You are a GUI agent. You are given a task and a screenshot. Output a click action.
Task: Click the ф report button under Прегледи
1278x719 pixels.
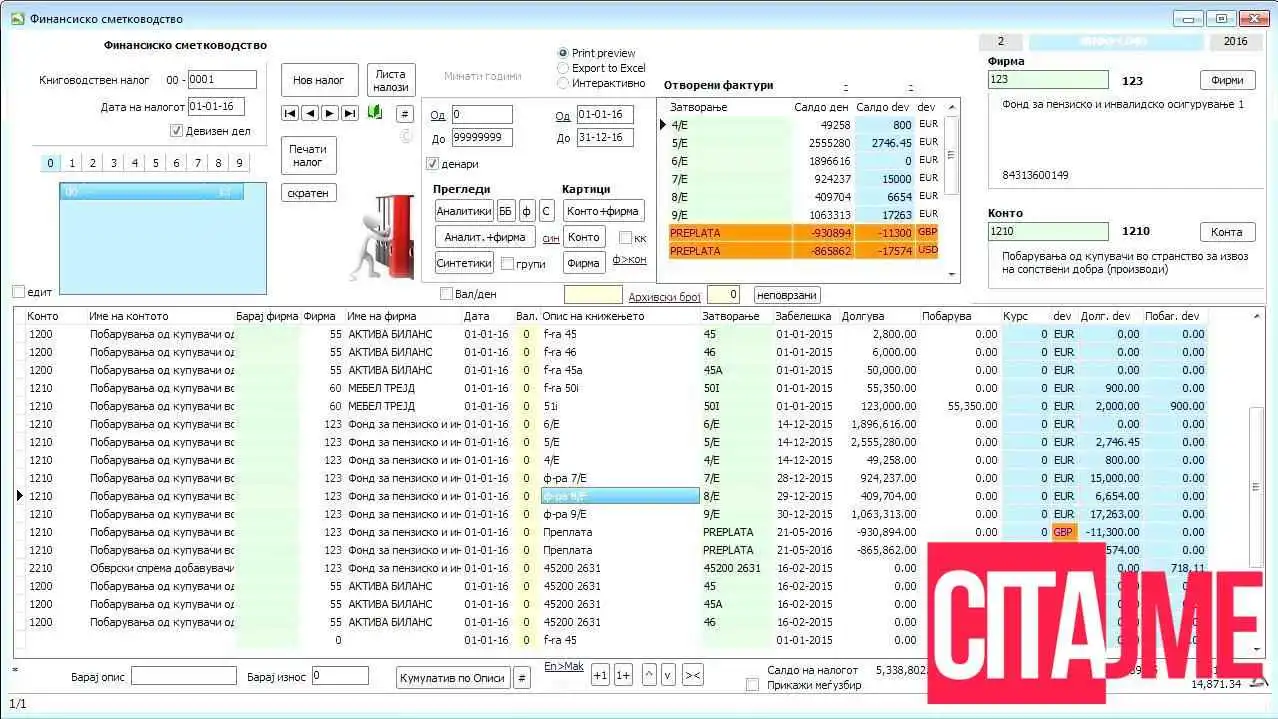tap(527, 210)
